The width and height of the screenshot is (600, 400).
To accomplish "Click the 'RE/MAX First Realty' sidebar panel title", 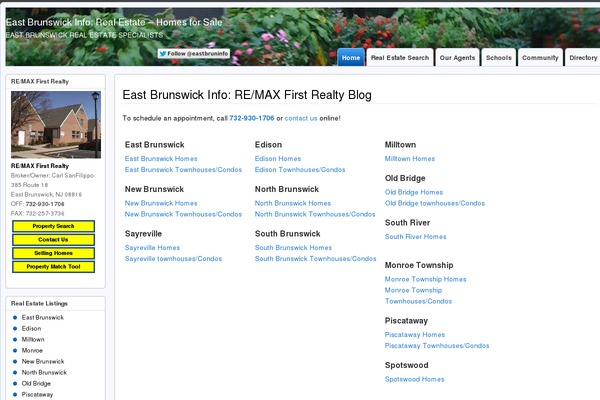I will tap(40, 82).
